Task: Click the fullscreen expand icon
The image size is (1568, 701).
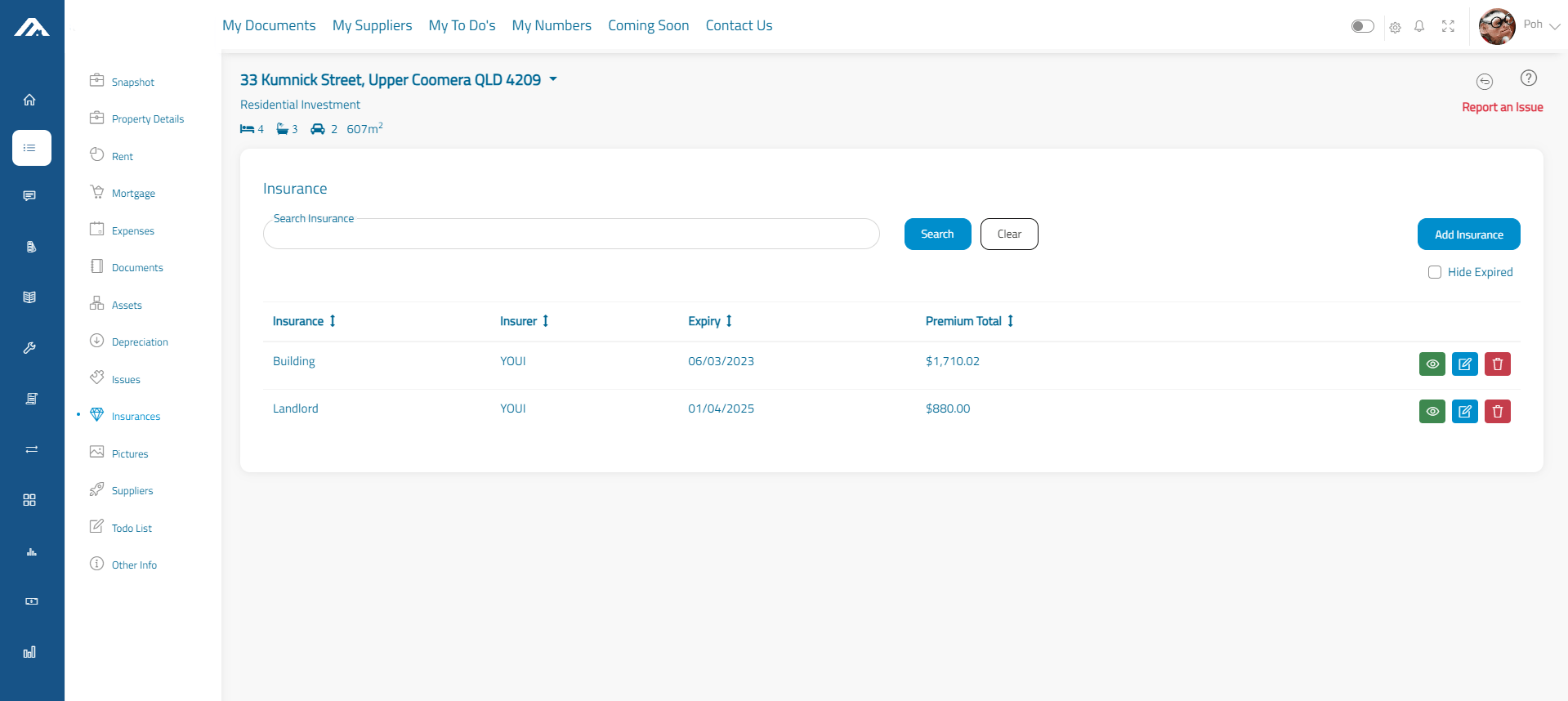Action: click(1448, 26)
